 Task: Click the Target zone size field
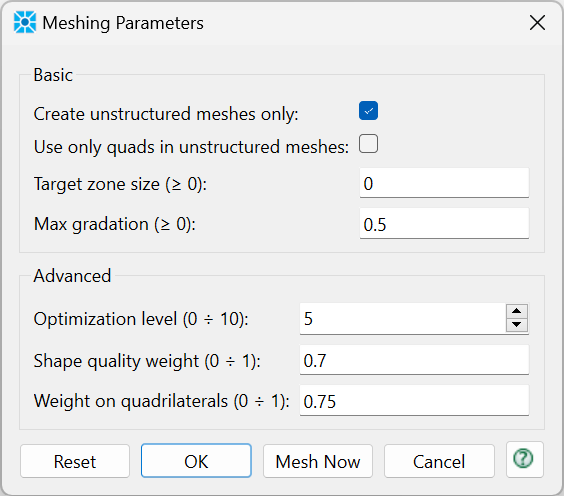tap(444, 183)
